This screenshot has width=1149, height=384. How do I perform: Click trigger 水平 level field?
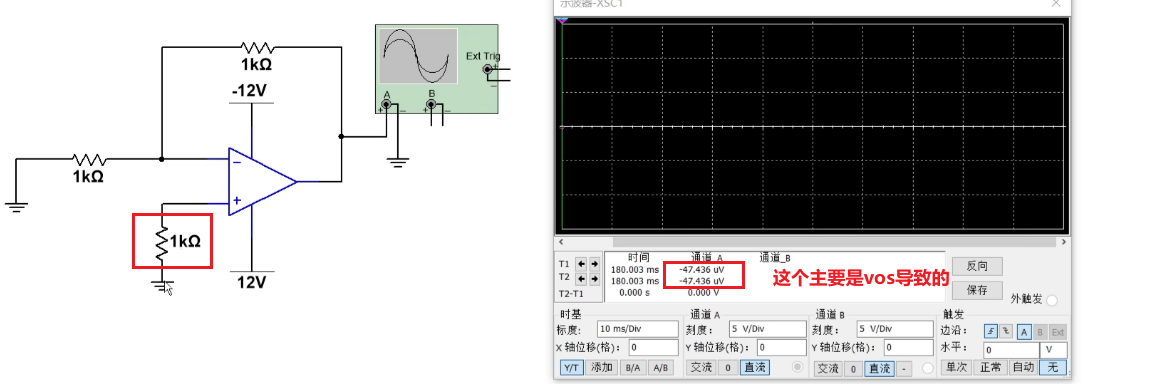1010,350
